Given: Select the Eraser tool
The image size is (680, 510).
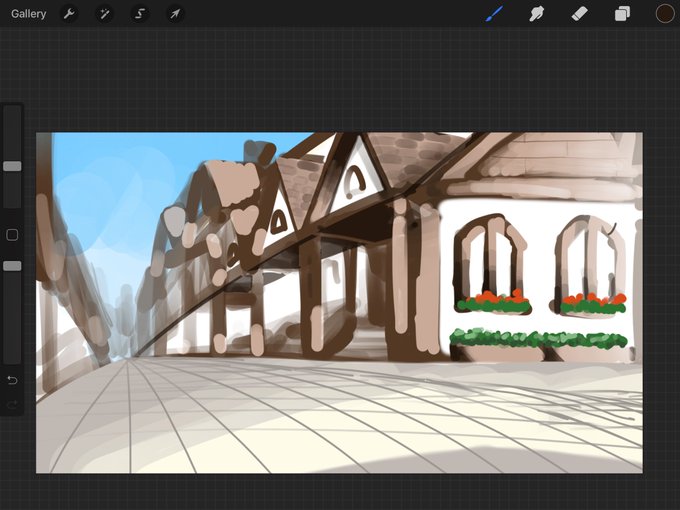Looking at the screenshot, I should pyautogui.click(x=579, y=14).
